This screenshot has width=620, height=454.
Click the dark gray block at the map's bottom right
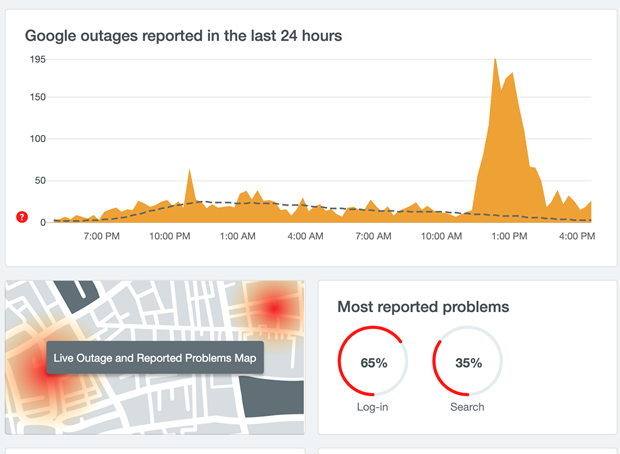pos(272,396)
